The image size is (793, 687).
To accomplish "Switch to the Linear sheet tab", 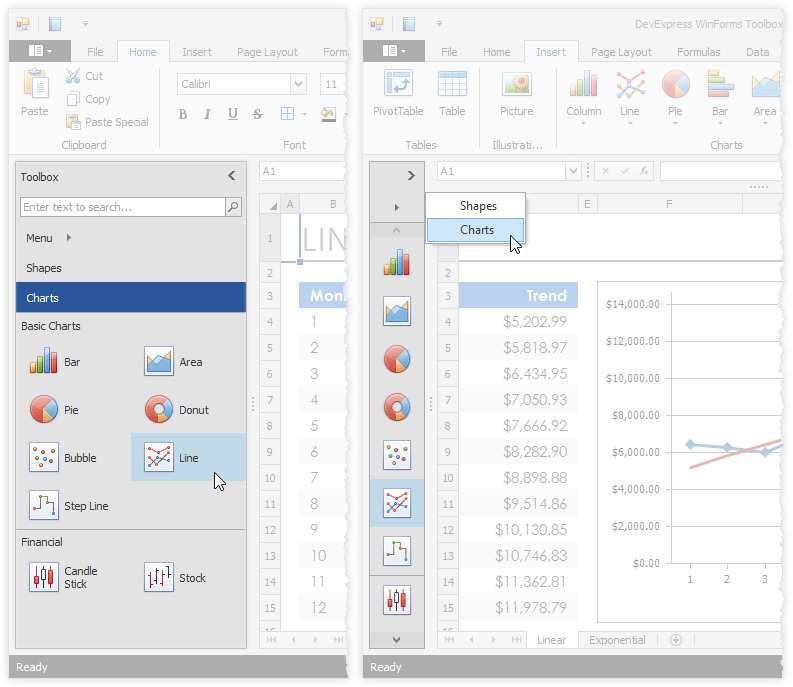I will pyautogui.click(x=551, y=640).
